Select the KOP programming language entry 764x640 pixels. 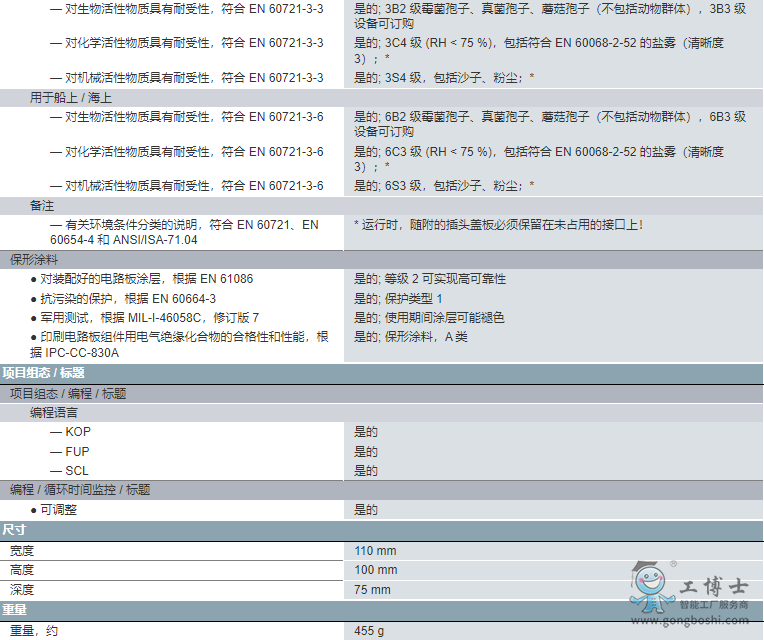78,432
